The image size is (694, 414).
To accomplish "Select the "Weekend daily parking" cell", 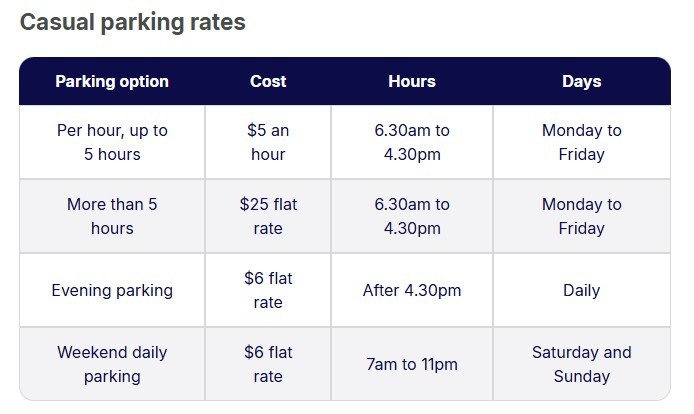I will [x=112, y=364].
